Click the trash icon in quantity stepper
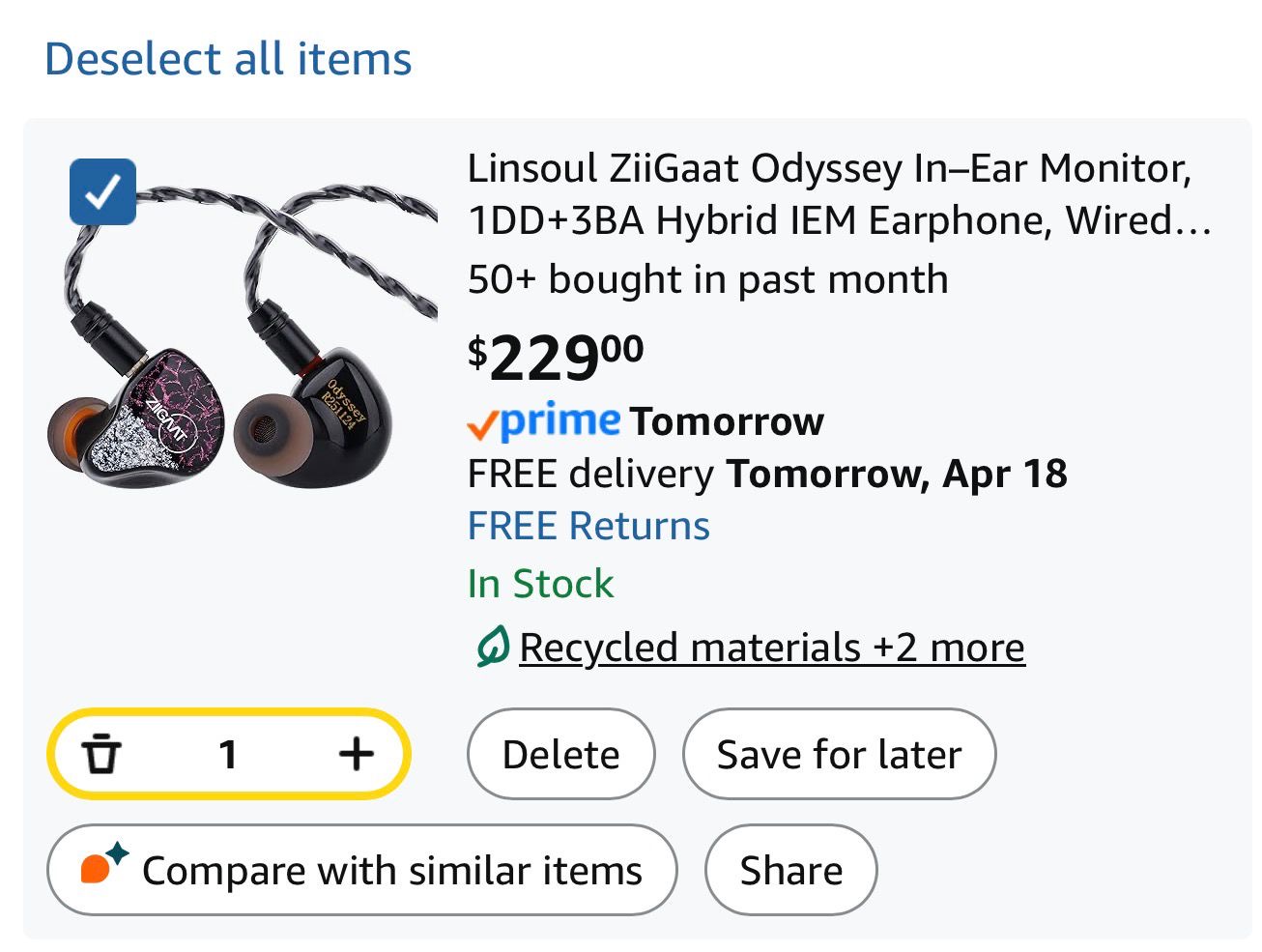Image resolution: width=1262 pixels, height=952 pixels. (x=101, y=755)
